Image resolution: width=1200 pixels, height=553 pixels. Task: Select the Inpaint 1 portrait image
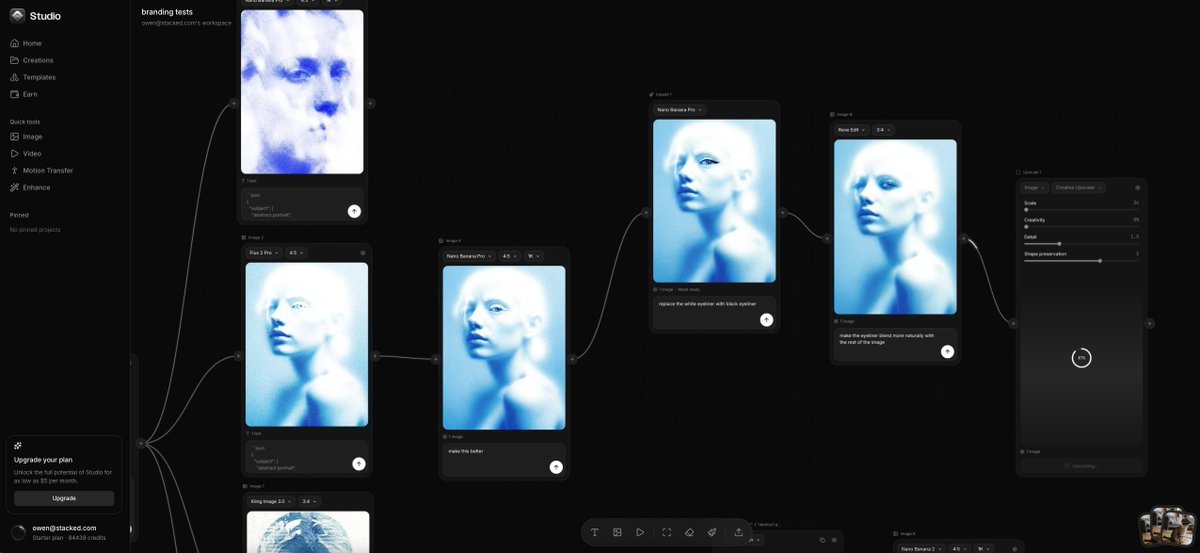pos(714,201)
